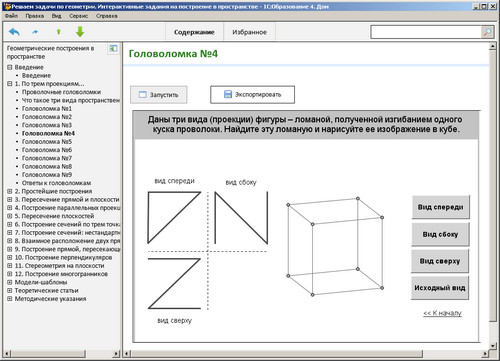Click the Вид спереди button
The height and width of the screenshot is (361, 500).
click(x=440, y=207)
